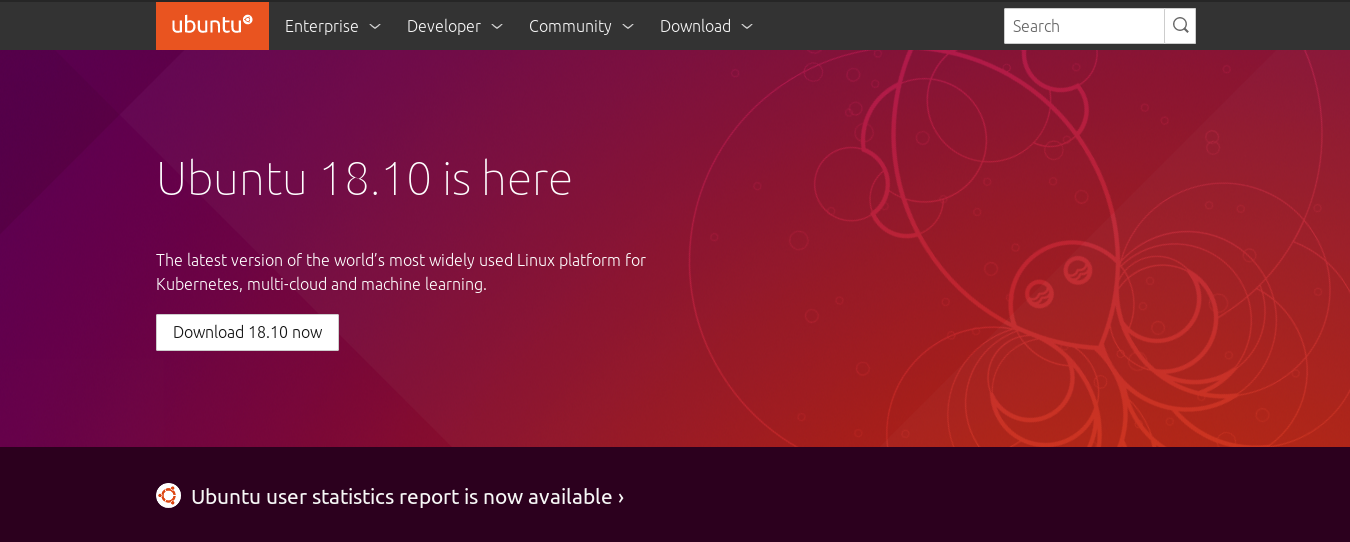Click the search magnifier icon
This screenshot has height=542, width=1350.
1180,26
